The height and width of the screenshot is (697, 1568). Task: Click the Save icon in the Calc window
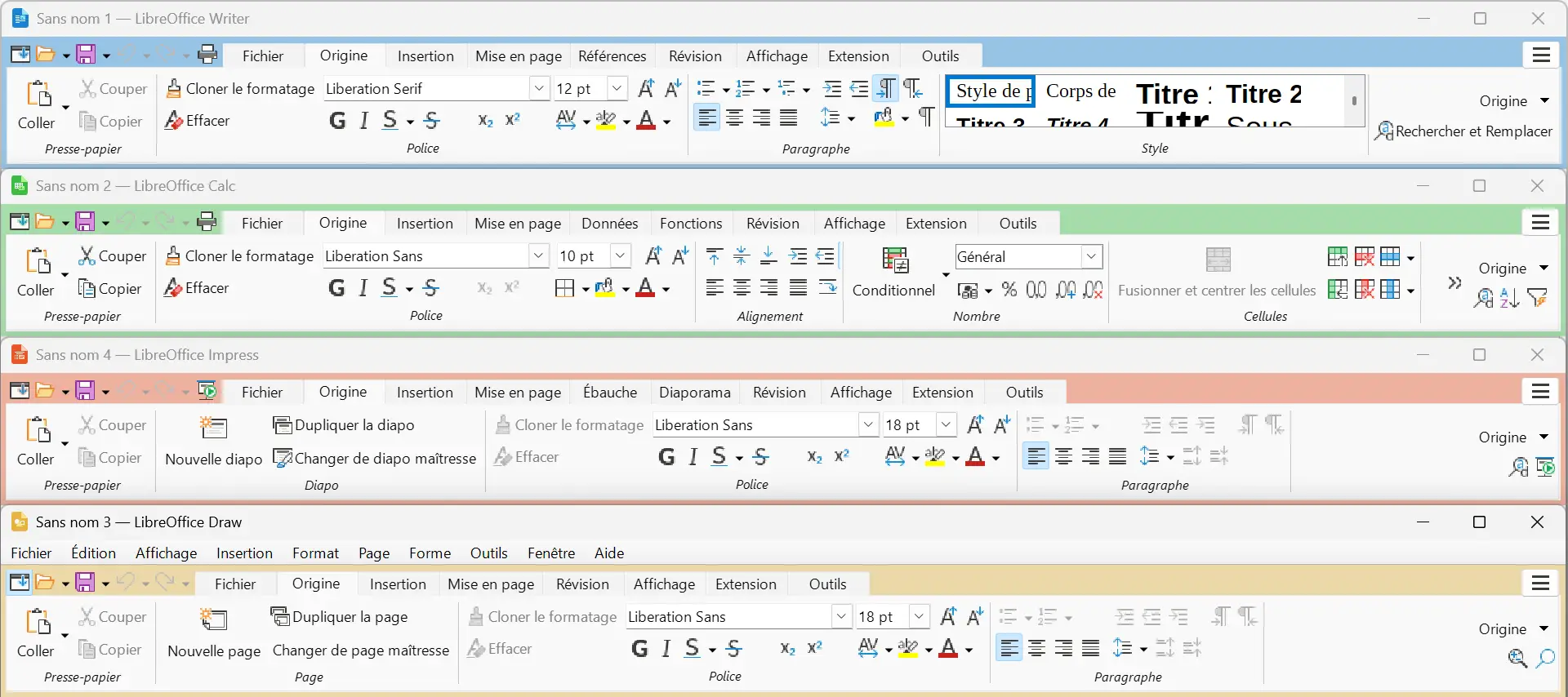85,221
